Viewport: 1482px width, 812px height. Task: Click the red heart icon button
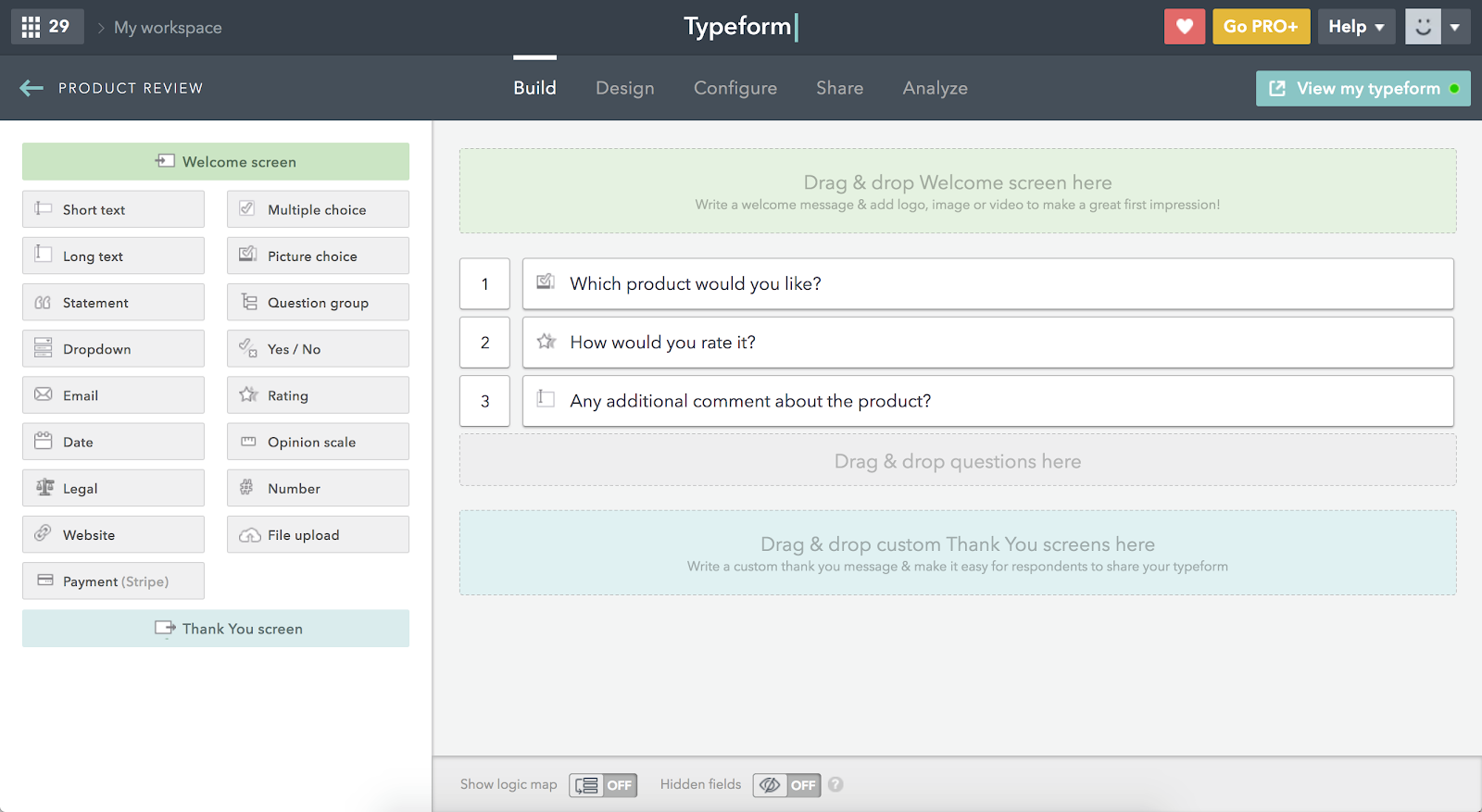click(x=1185, y=27)
